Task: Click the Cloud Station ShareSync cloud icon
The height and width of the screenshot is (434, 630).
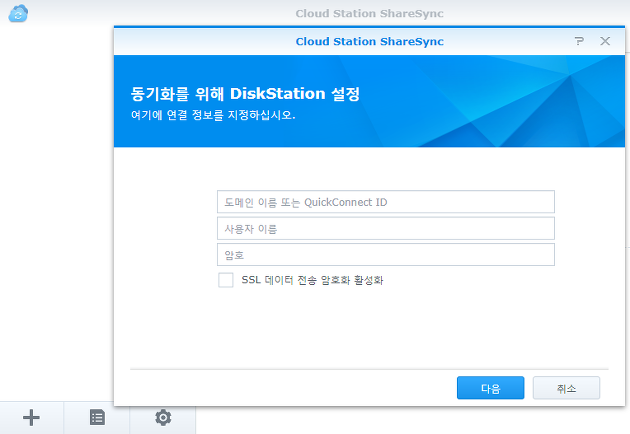Action: [x=18, y=13]
